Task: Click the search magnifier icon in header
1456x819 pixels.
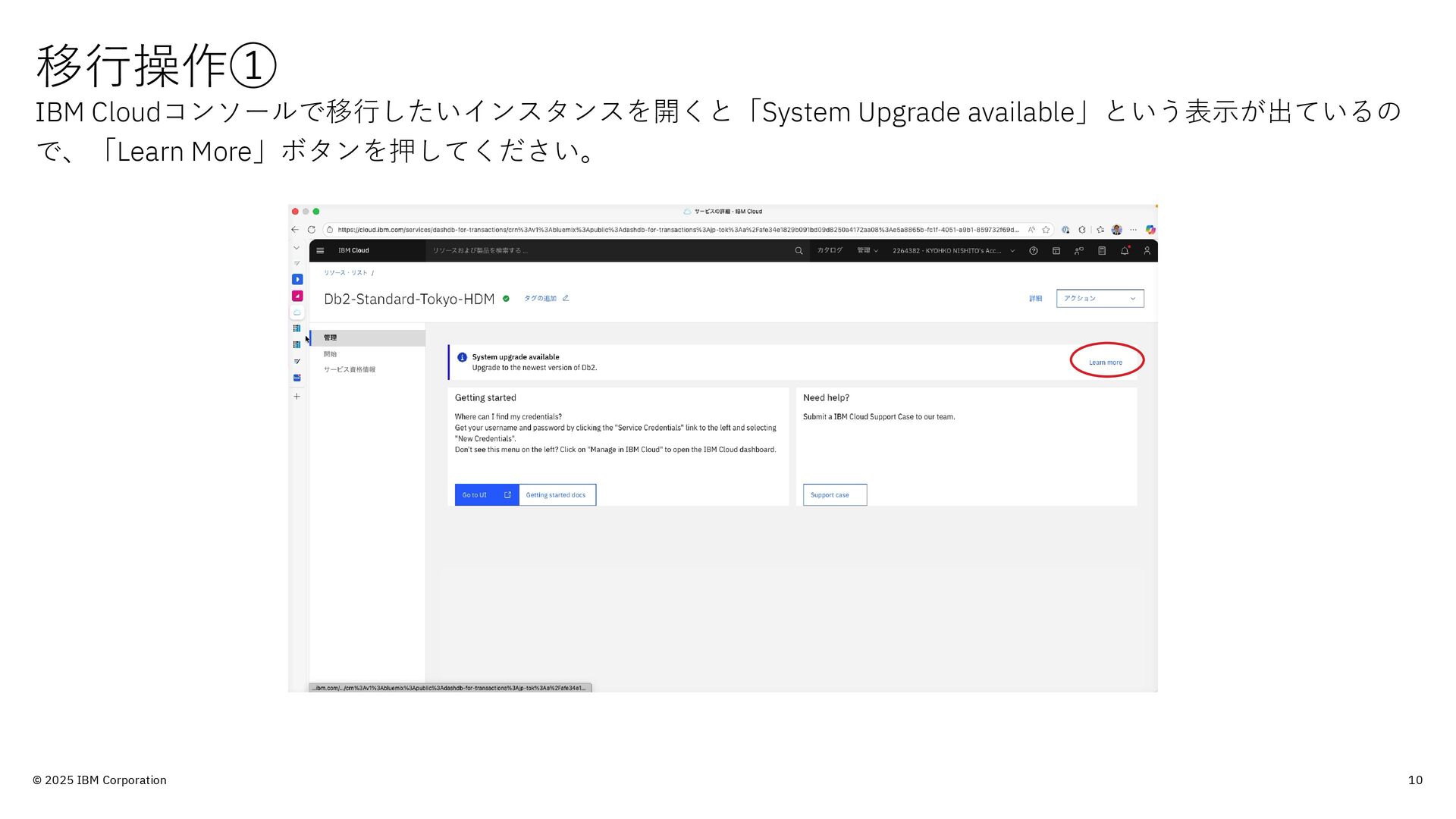Action: pos(799,250)
